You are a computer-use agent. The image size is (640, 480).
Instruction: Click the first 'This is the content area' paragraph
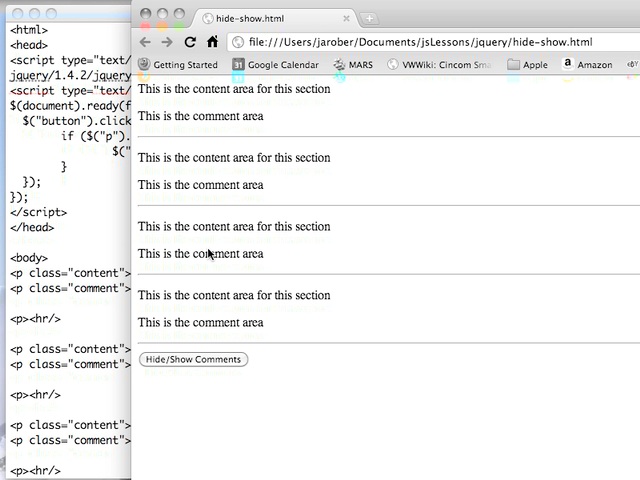coord(234,89)
